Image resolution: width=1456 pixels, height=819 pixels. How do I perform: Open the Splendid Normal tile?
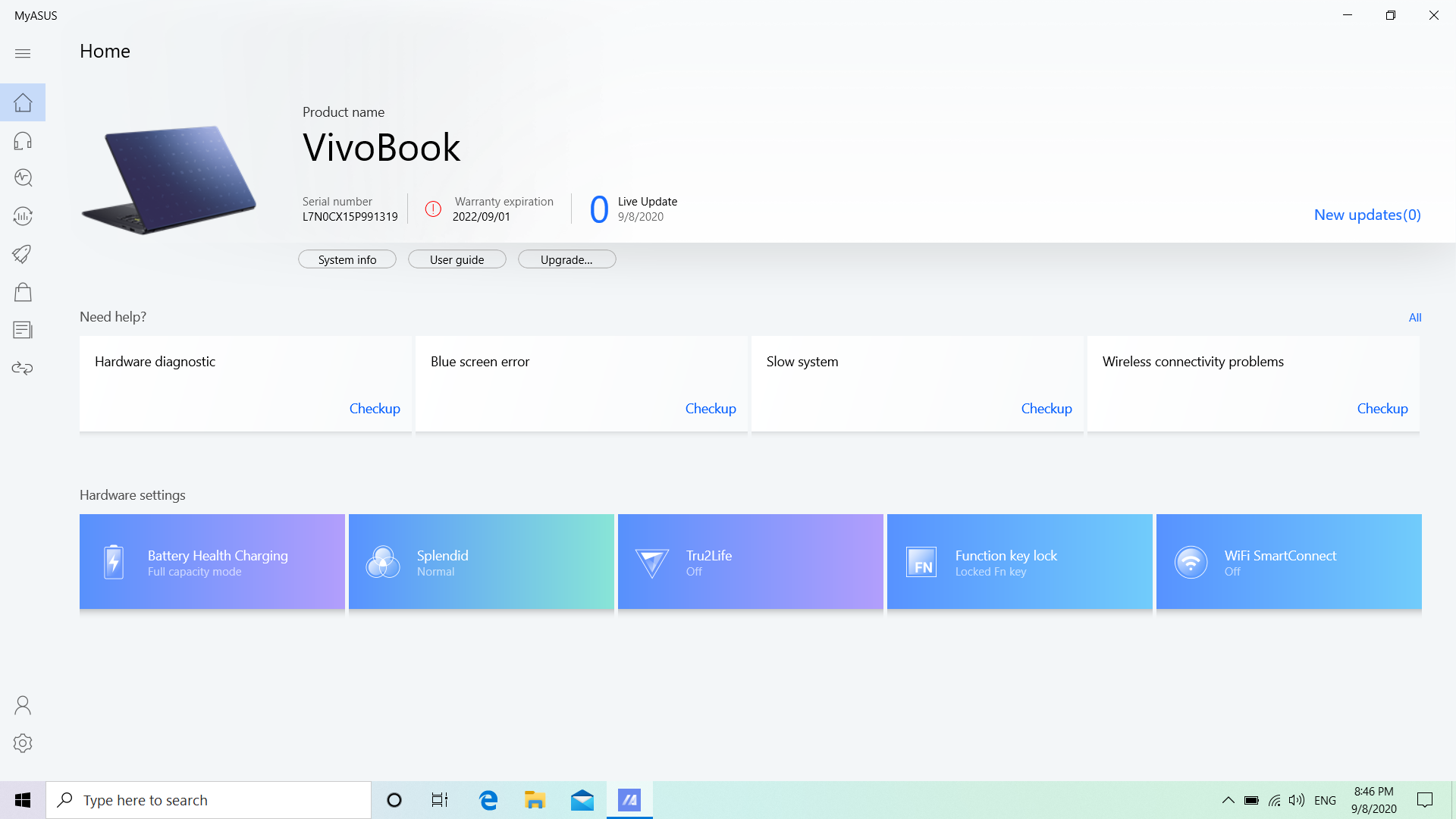482,562
